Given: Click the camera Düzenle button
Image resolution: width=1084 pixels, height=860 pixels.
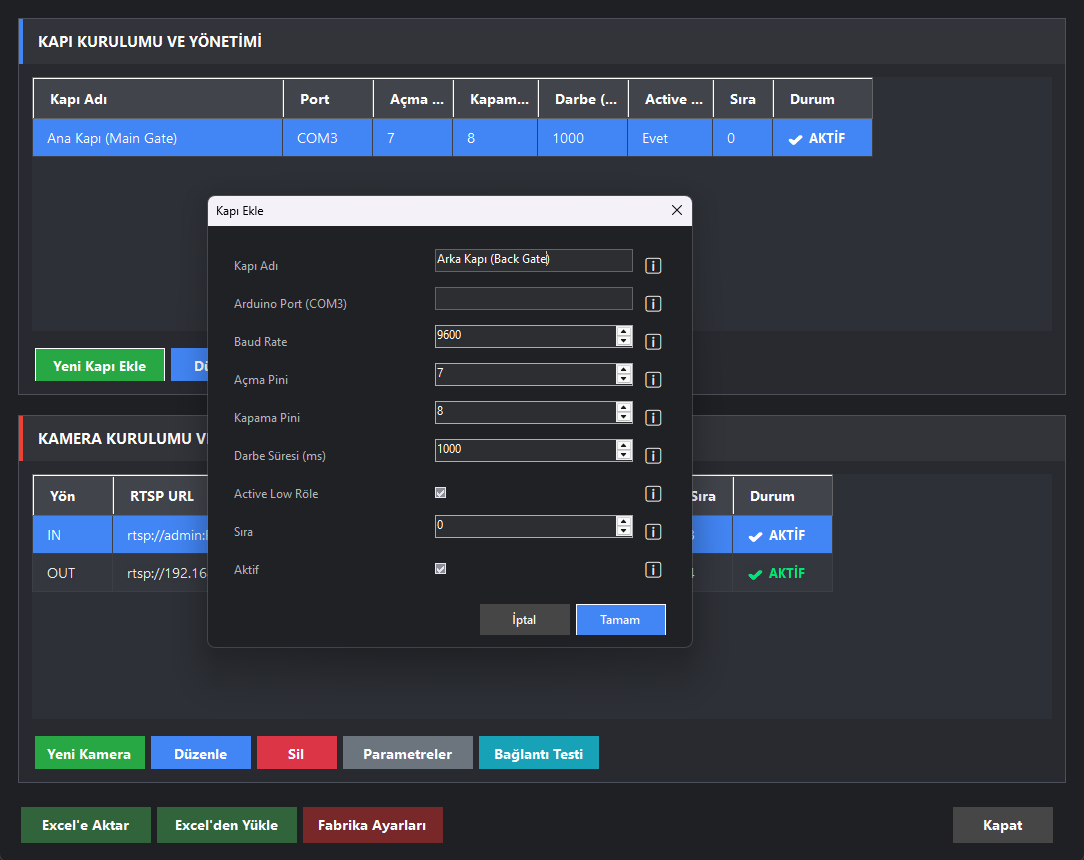Looking at the screenshot, I should click(200, 753).
